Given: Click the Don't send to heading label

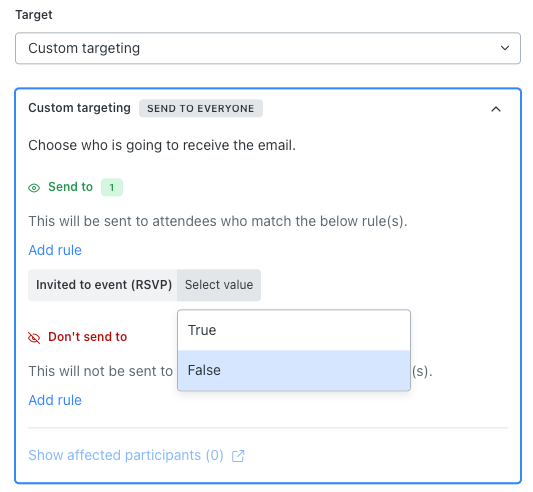Looking at the screenshot, I should 88,337.
